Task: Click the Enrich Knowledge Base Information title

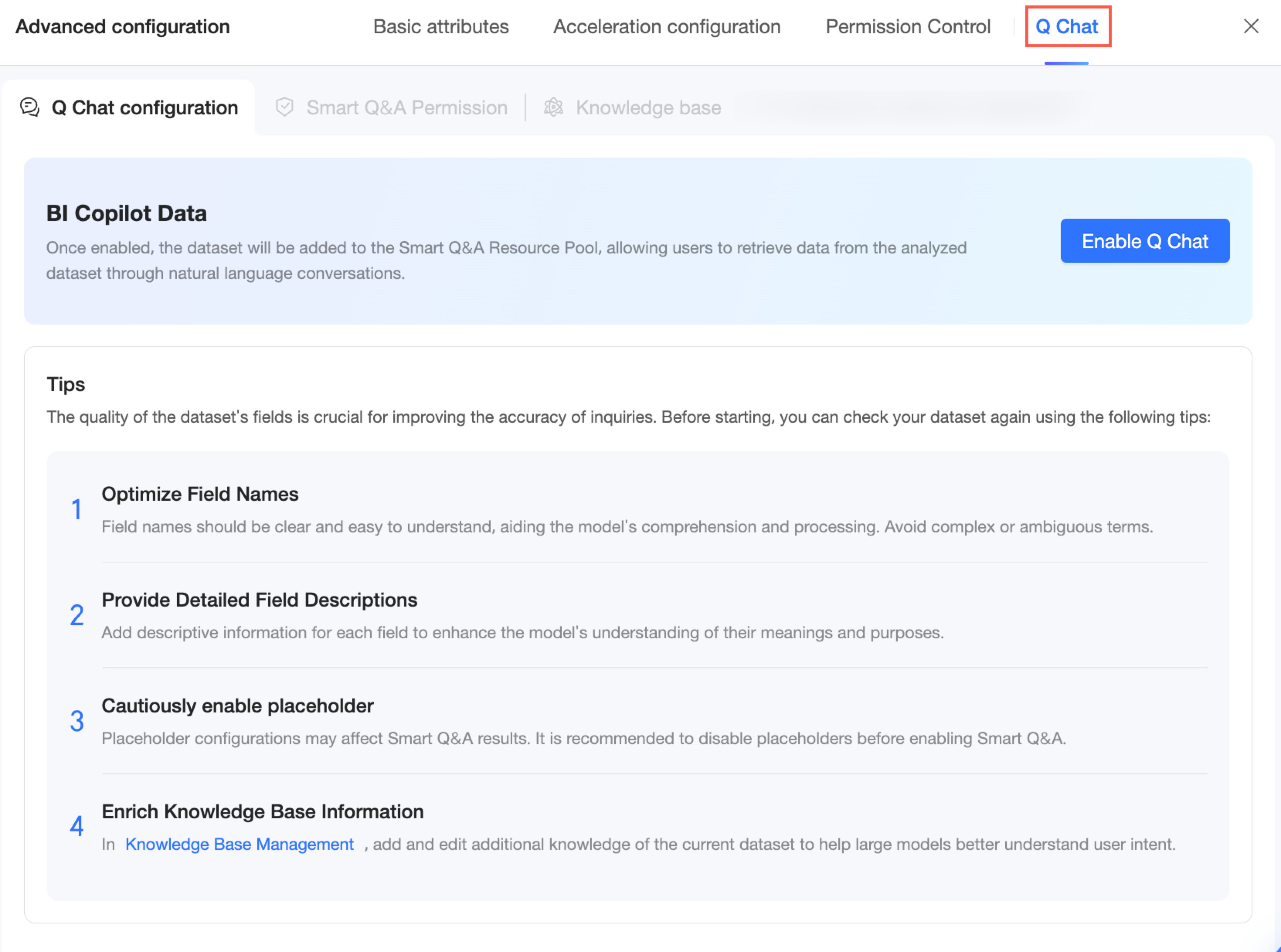Action: (x=263, y=811)
